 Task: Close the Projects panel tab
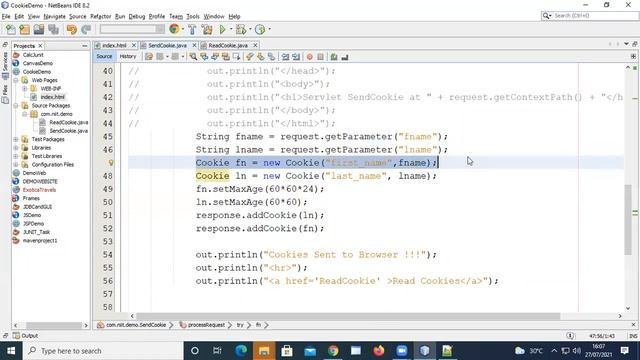coord(40,46)
